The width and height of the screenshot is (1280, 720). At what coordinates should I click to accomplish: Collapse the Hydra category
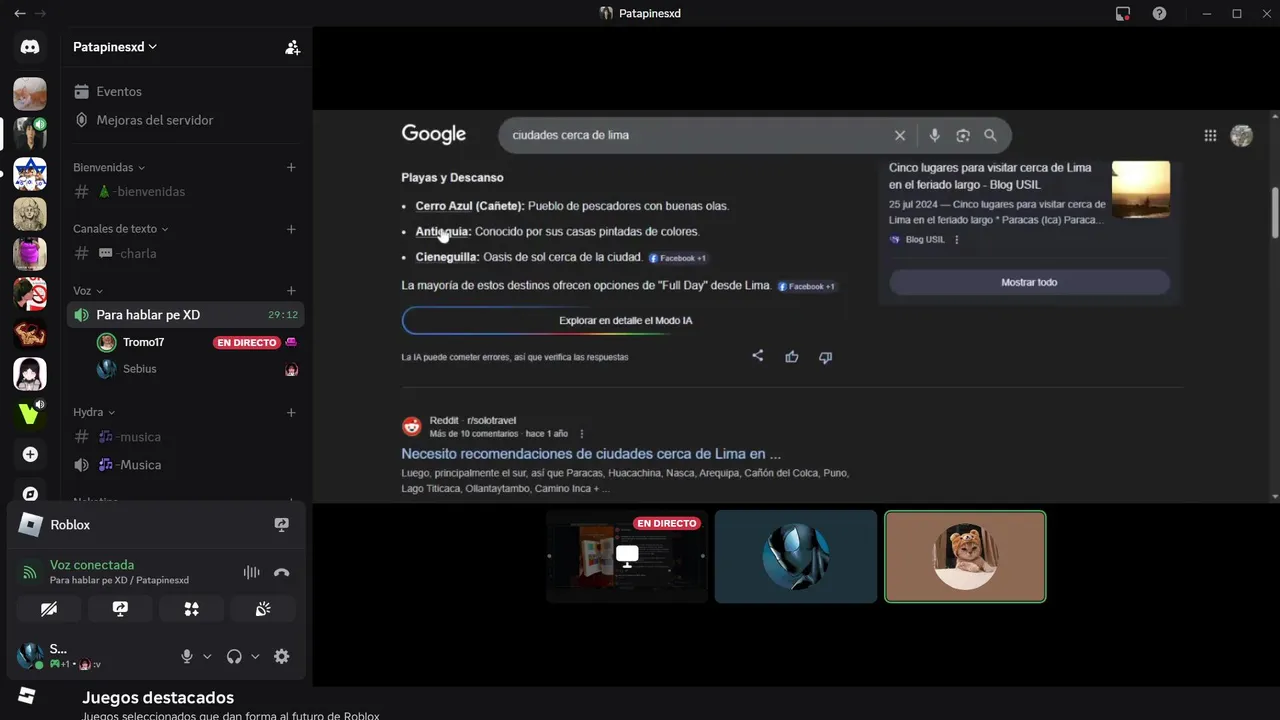(94, 412)
